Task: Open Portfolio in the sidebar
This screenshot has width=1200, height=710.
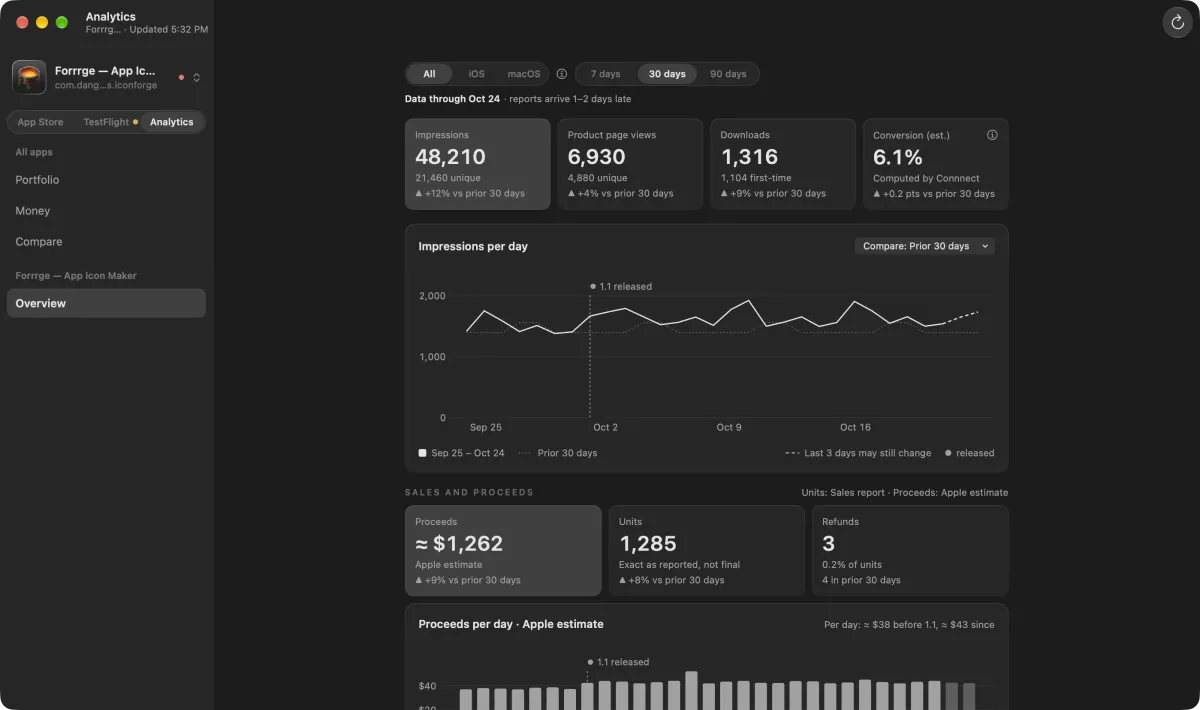Action: (x=106, y=180)
